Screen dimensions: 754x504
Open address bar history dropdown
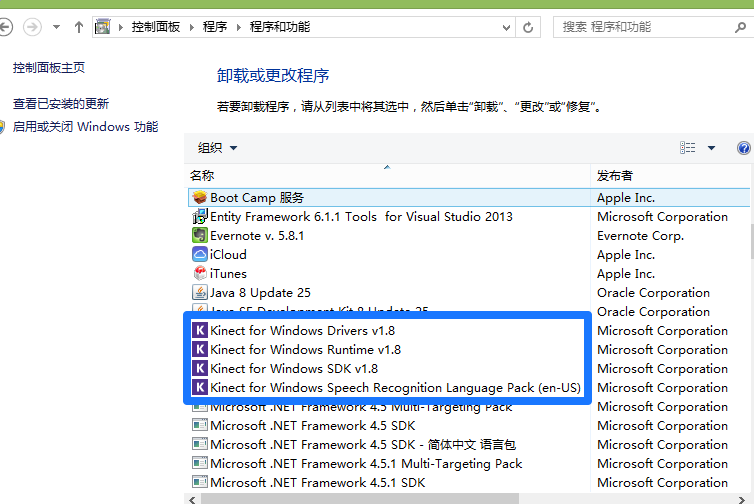click(x=506, y=27)
